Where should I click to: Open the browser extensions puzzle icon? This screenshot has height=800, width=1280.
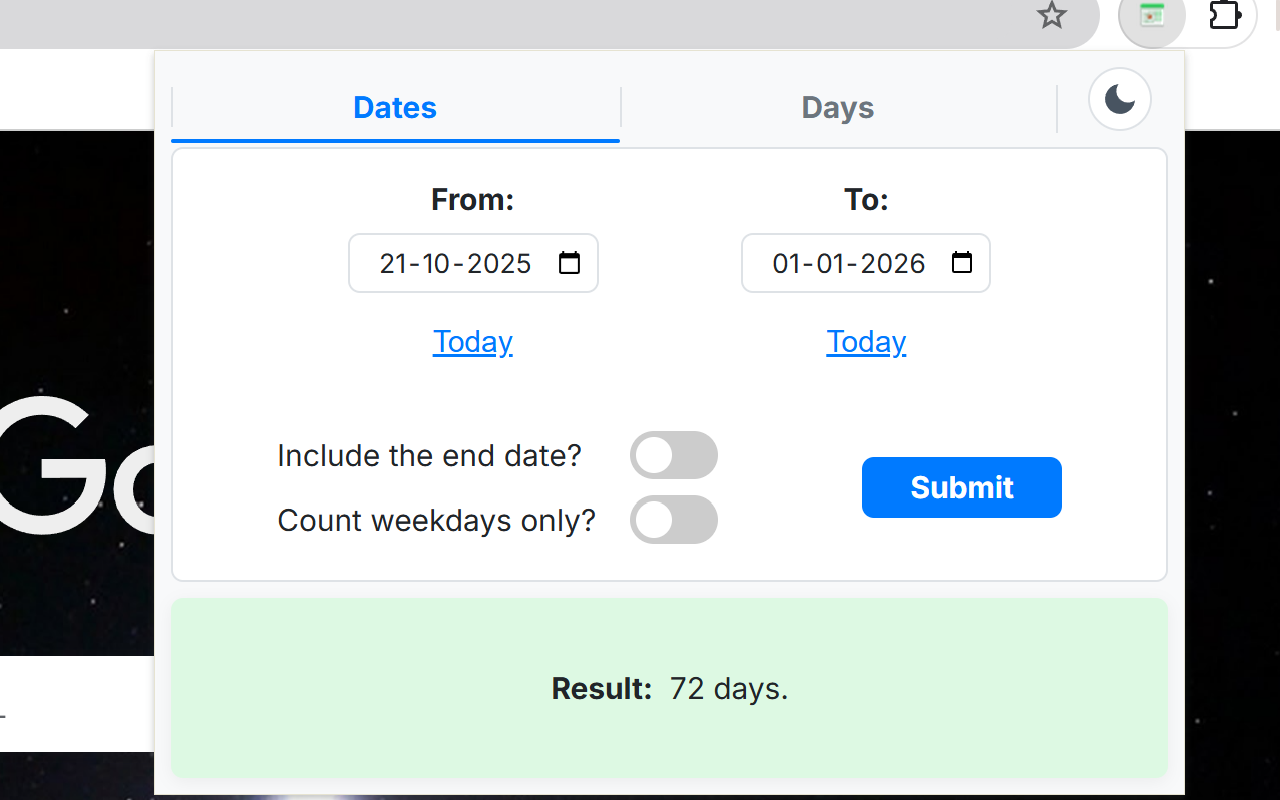[x=1224, y=16]
